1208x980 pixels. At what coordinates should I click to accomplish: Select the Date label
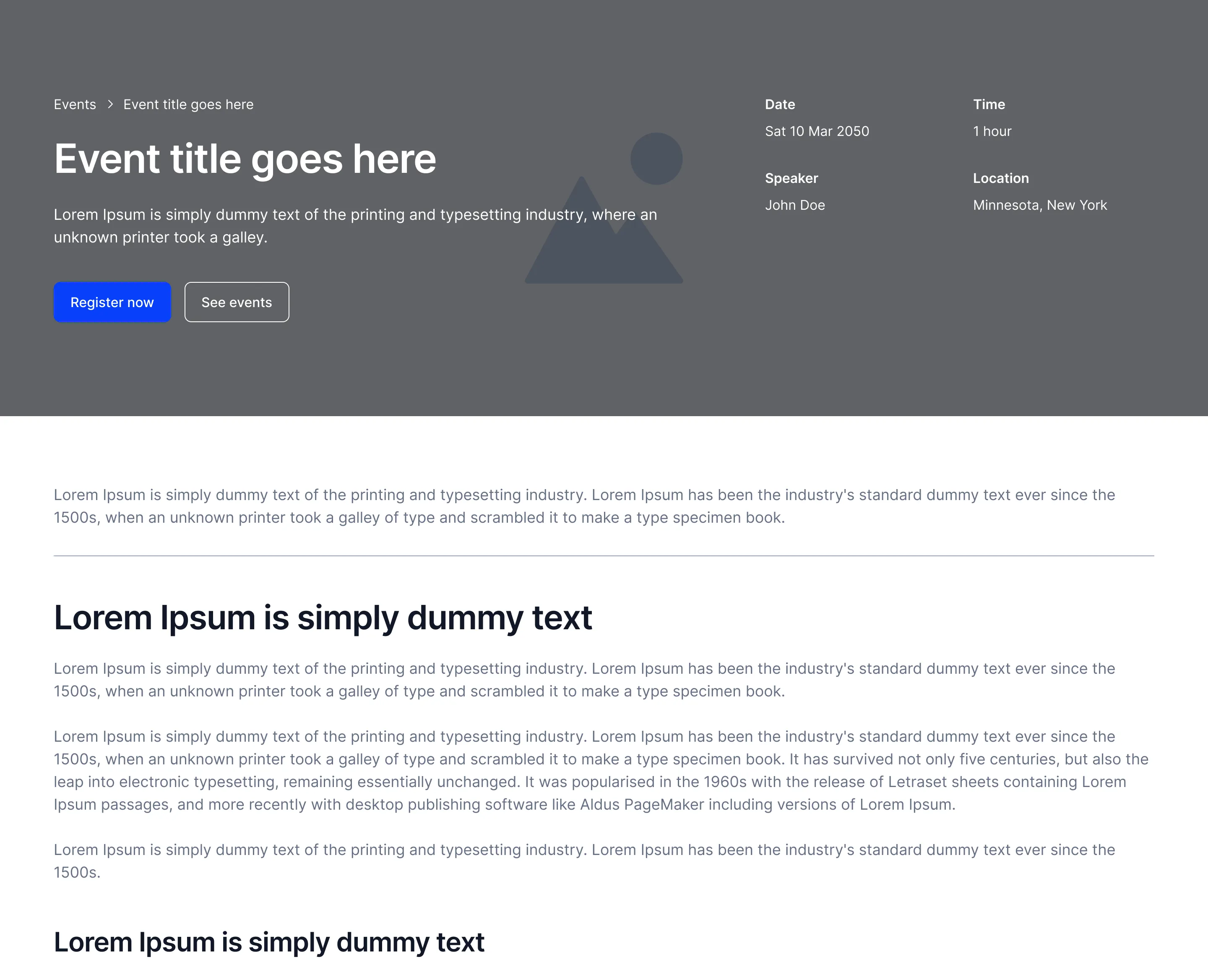coord(780,104)
